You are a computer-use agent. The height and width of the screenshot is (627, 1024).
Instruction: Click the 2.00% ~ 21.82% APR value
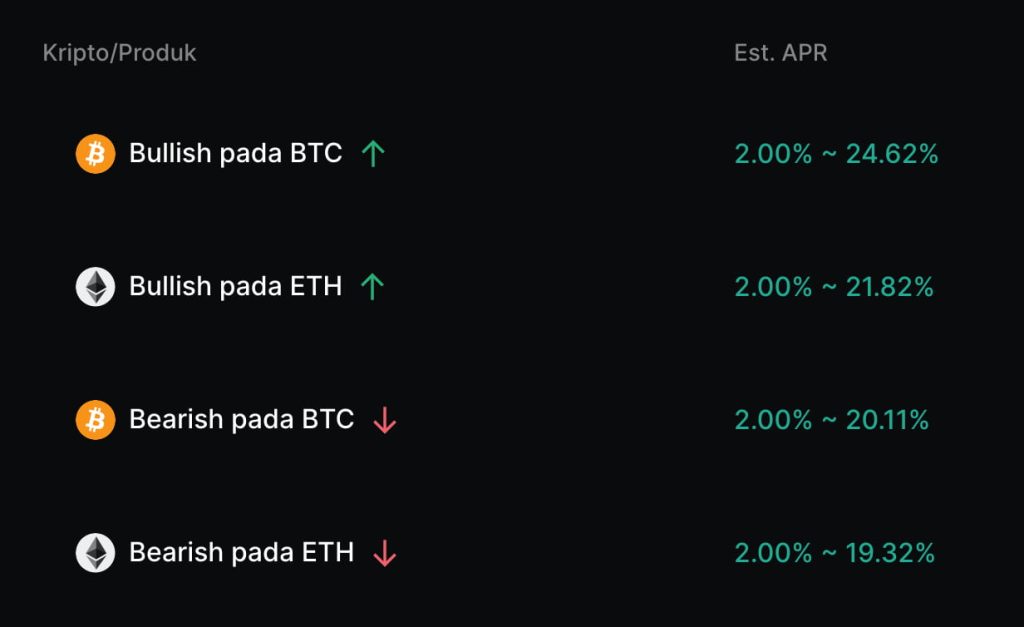834,287
